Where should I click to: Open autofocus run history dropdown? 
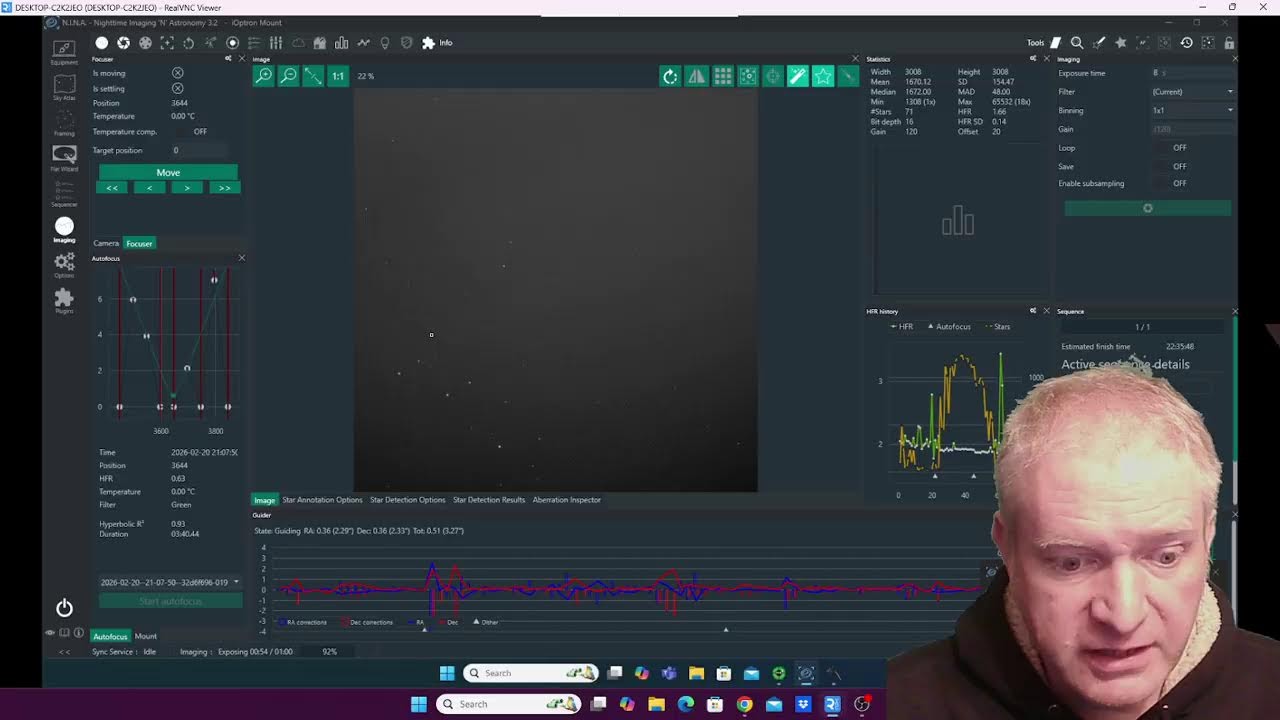170,582
